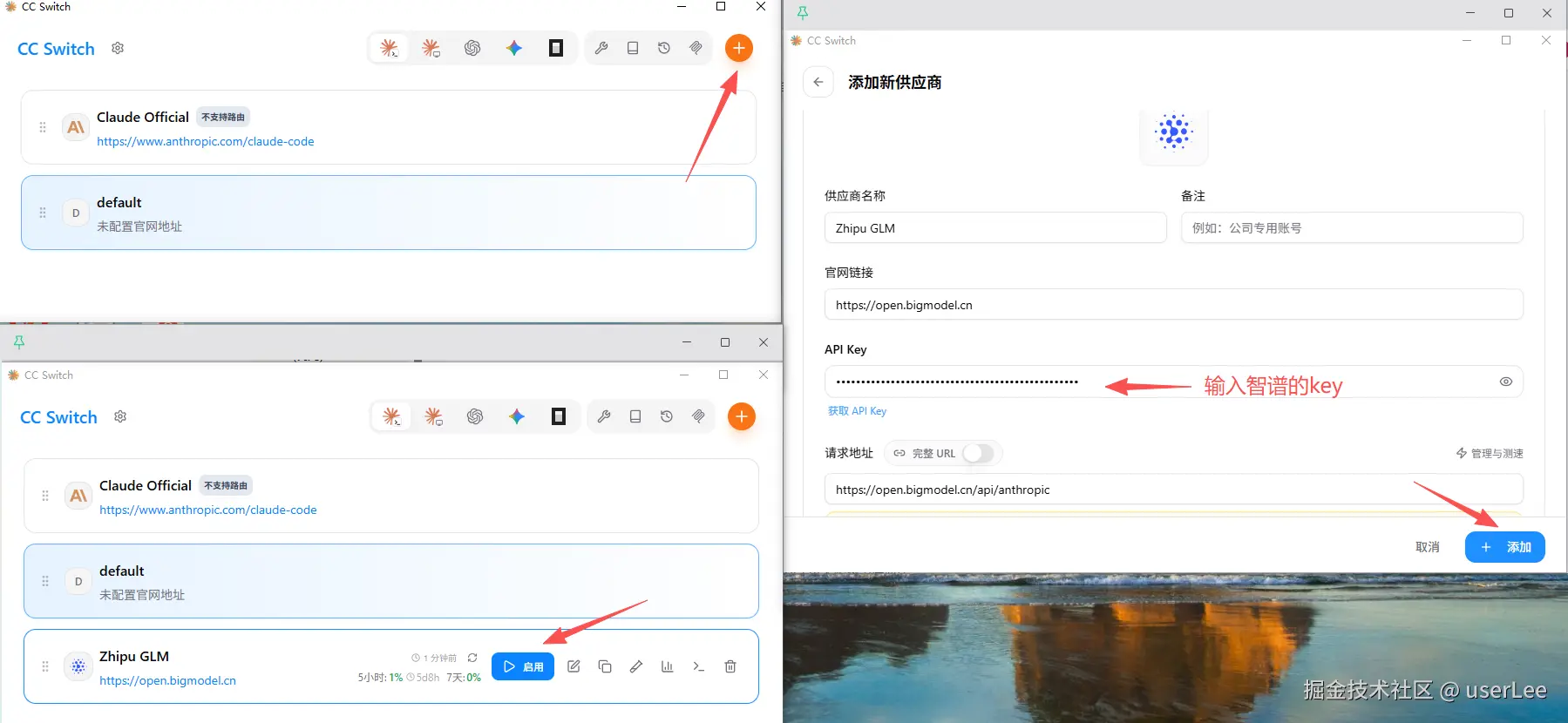Viewport: 1568px width, 723px height.
Task: Click the 1 分钟前 timestamp
Action: 434,658
